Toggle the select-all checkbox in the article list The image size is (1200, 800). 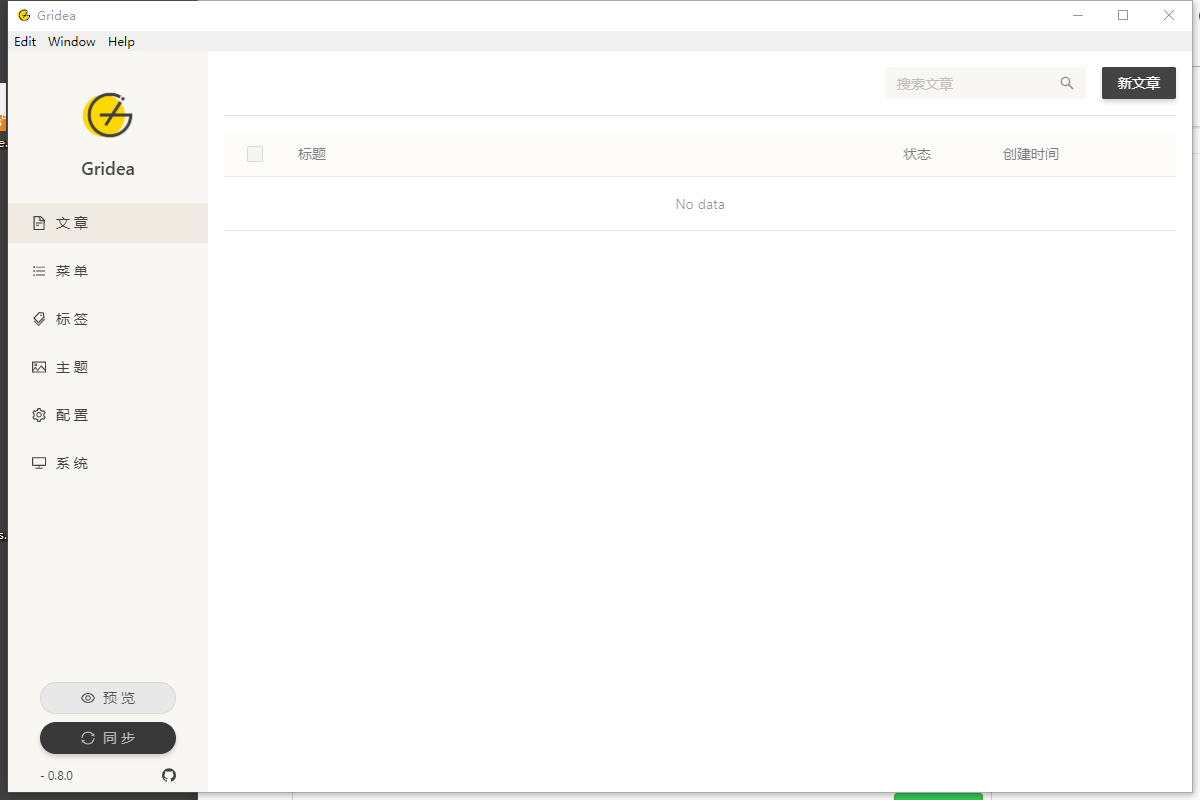pyautogui.click(x=255, y=153)
